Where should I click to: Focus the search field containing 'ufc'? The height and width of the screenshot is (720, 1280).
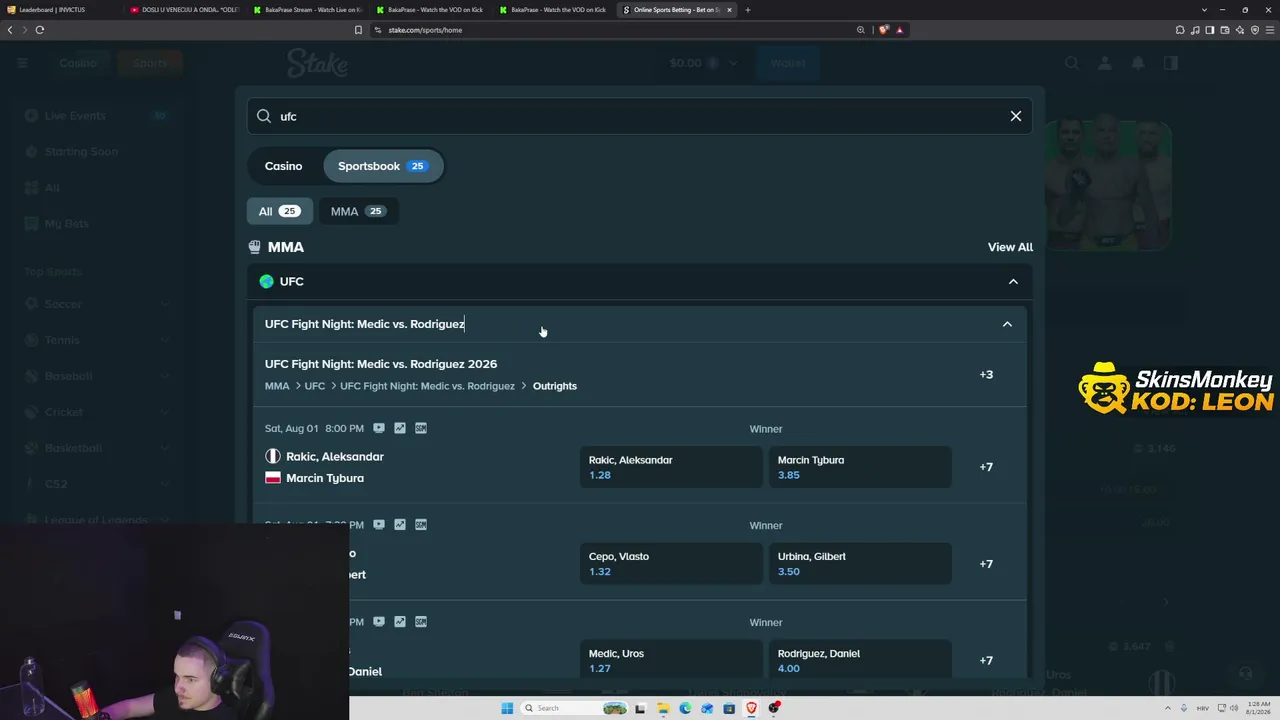[640, 116]
